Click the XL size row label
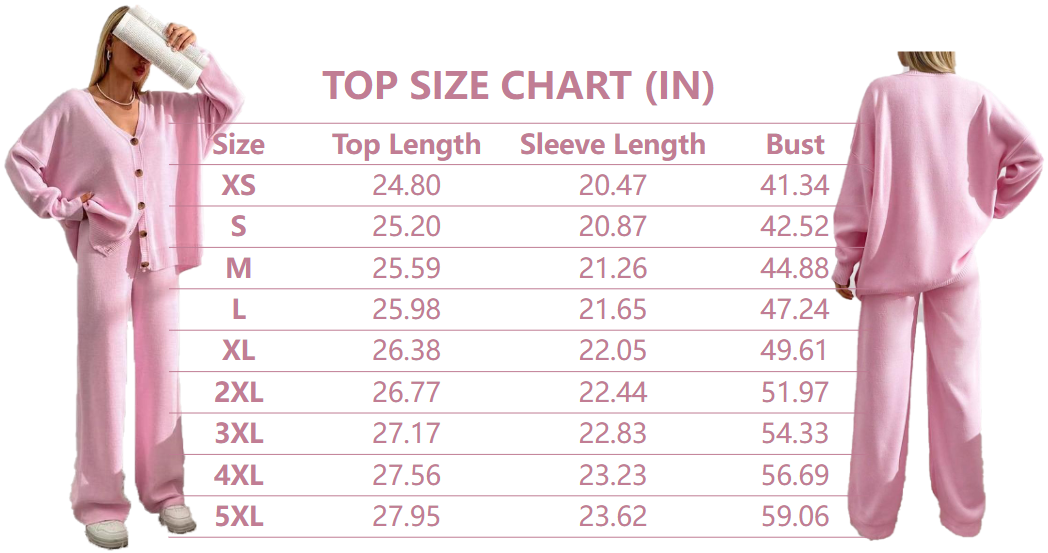1048x553 pixels. click(x=239, y=351)
